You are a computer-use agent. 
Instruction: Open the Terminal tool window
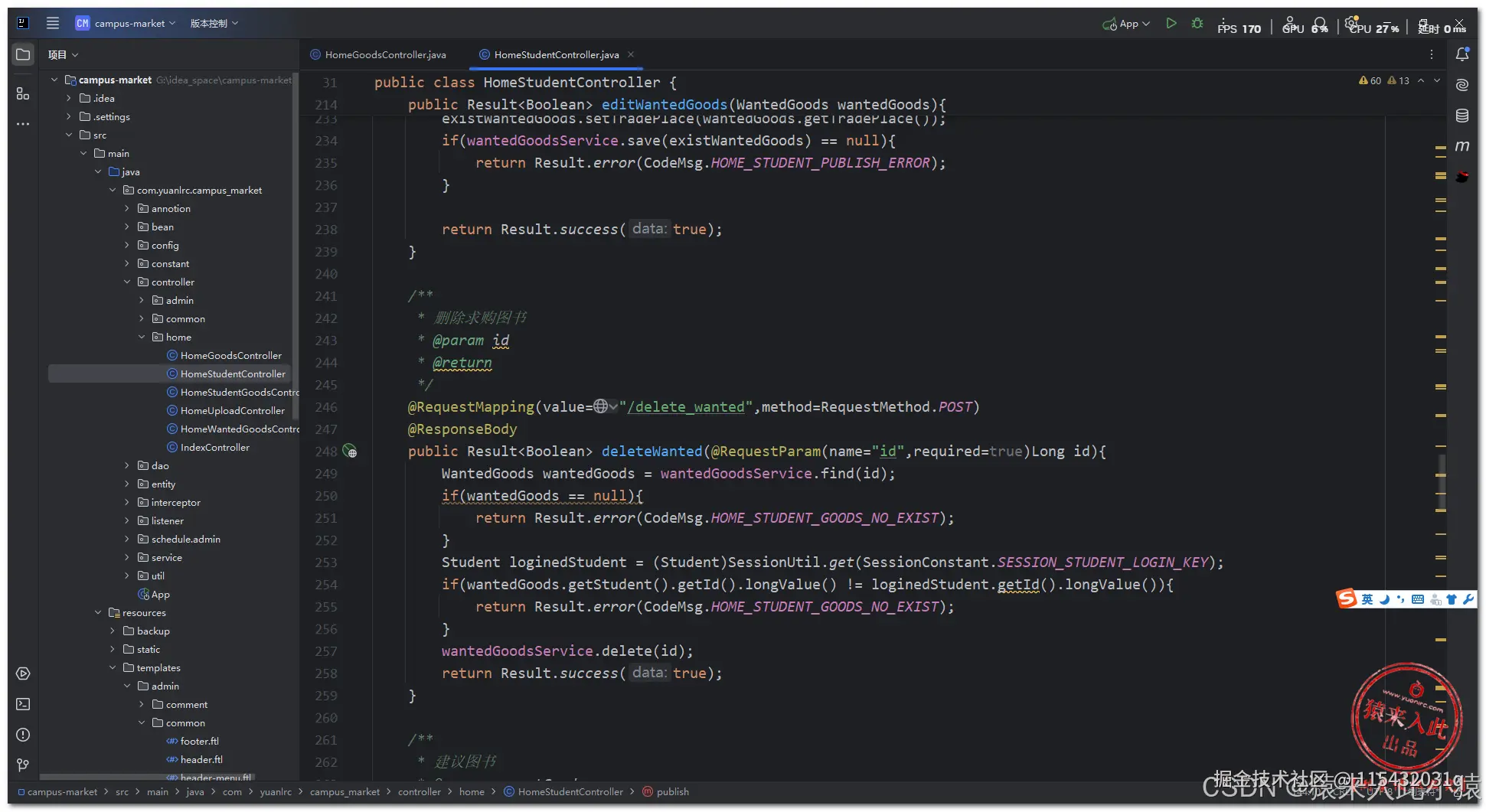click(23, 704)
